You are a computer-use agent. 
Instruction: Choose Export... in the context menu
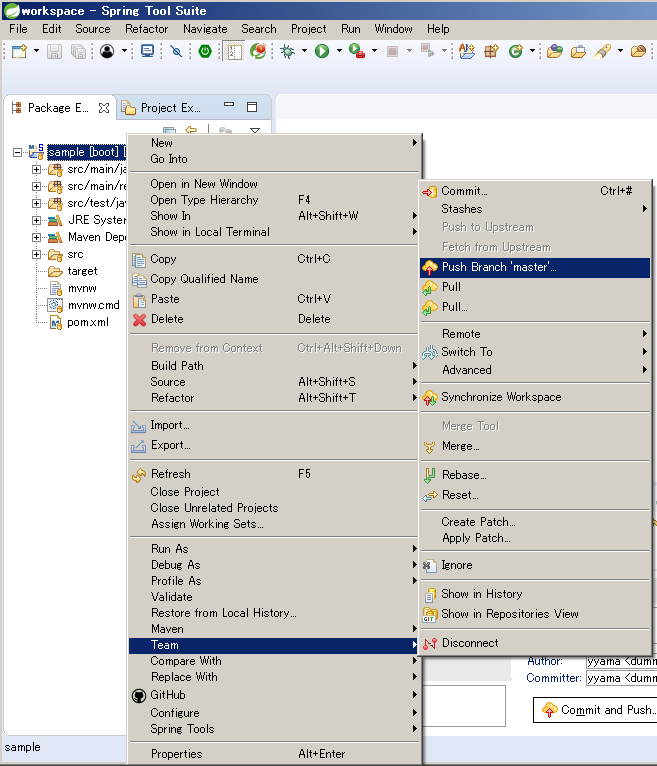click(x=274, y=445)
